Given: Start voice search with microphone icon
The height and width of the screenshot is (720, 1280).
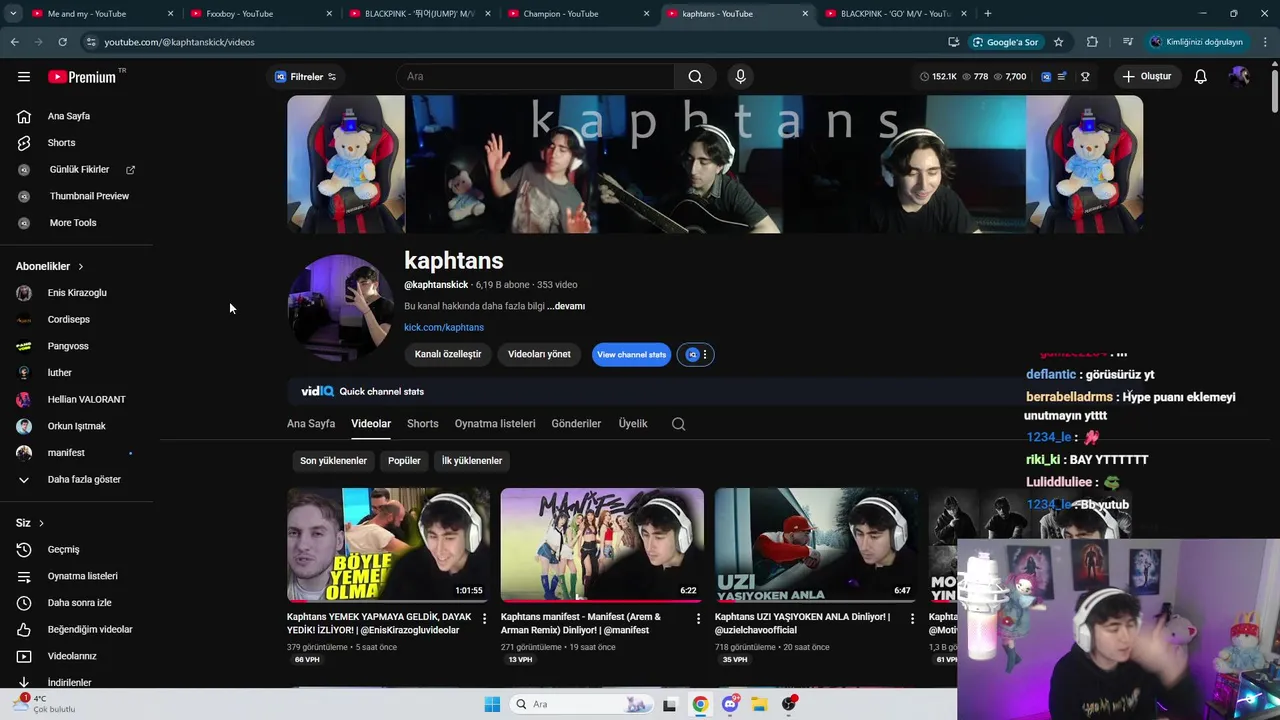Looking at the screenshot, I should [740, 77].
